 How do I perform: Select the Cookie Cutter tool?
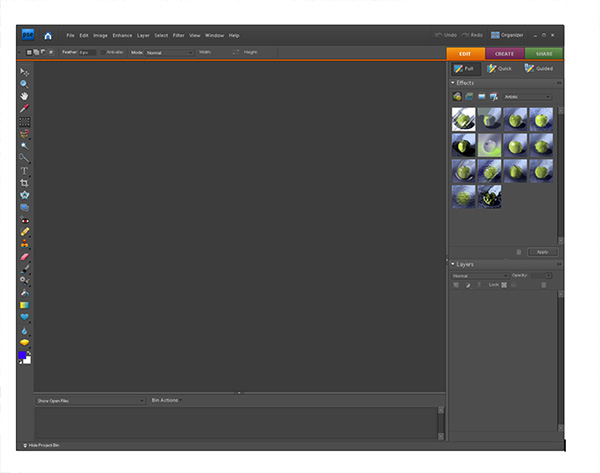pos(24,195)
